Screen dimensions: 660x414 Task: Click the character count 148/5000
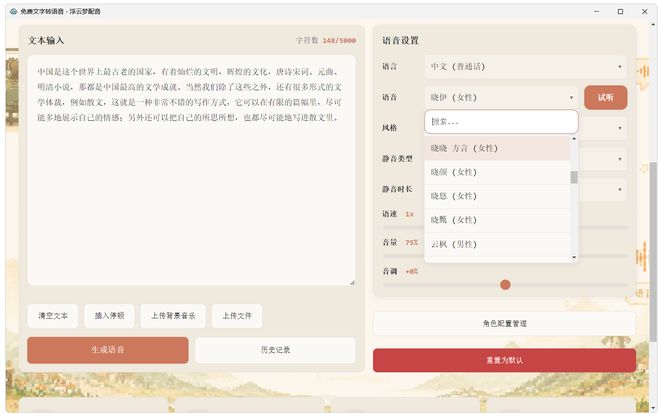(339, 41)
